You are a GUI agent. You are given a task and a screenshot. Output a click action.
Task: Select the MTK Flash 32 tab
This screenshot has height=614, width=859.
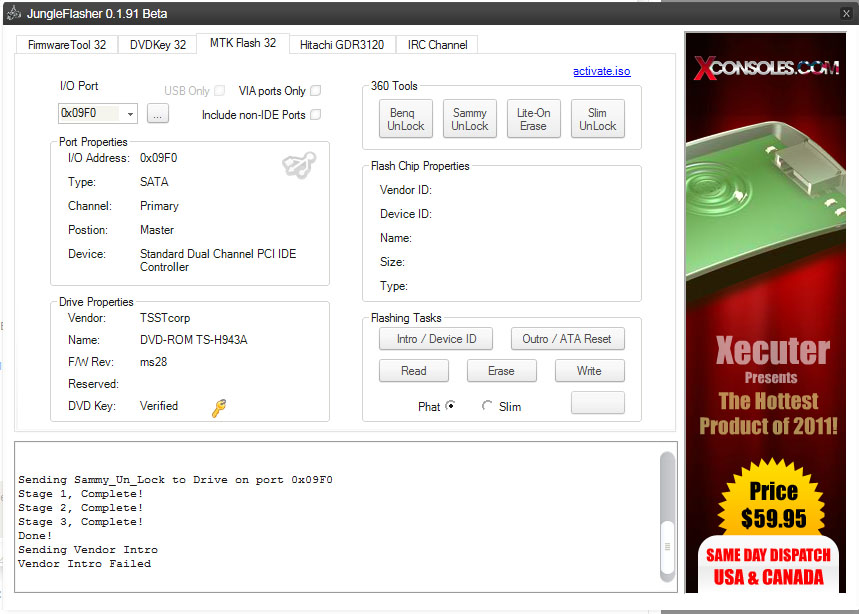tap(243, 43)
